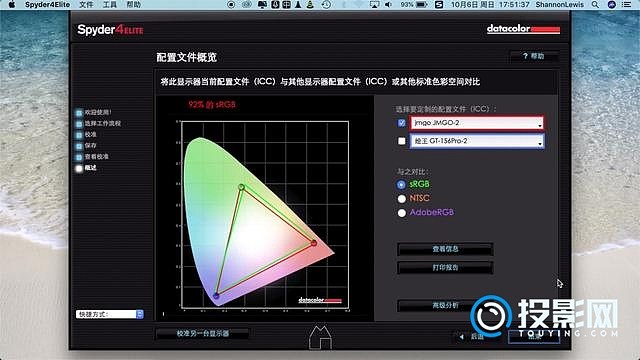
Task: Open the Apple menu
Action: (x=12, y=5)
